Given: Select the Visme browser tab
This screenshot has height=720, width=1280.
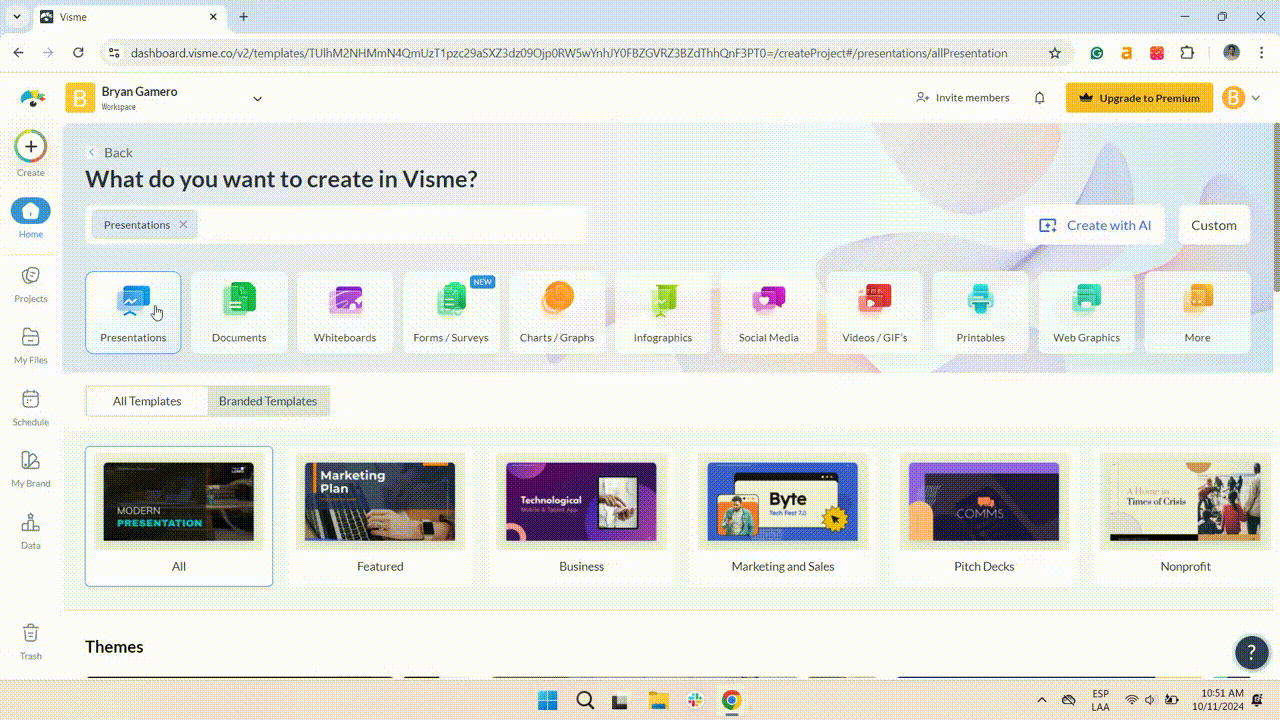Looking at the screenshot, I should 129,17.
